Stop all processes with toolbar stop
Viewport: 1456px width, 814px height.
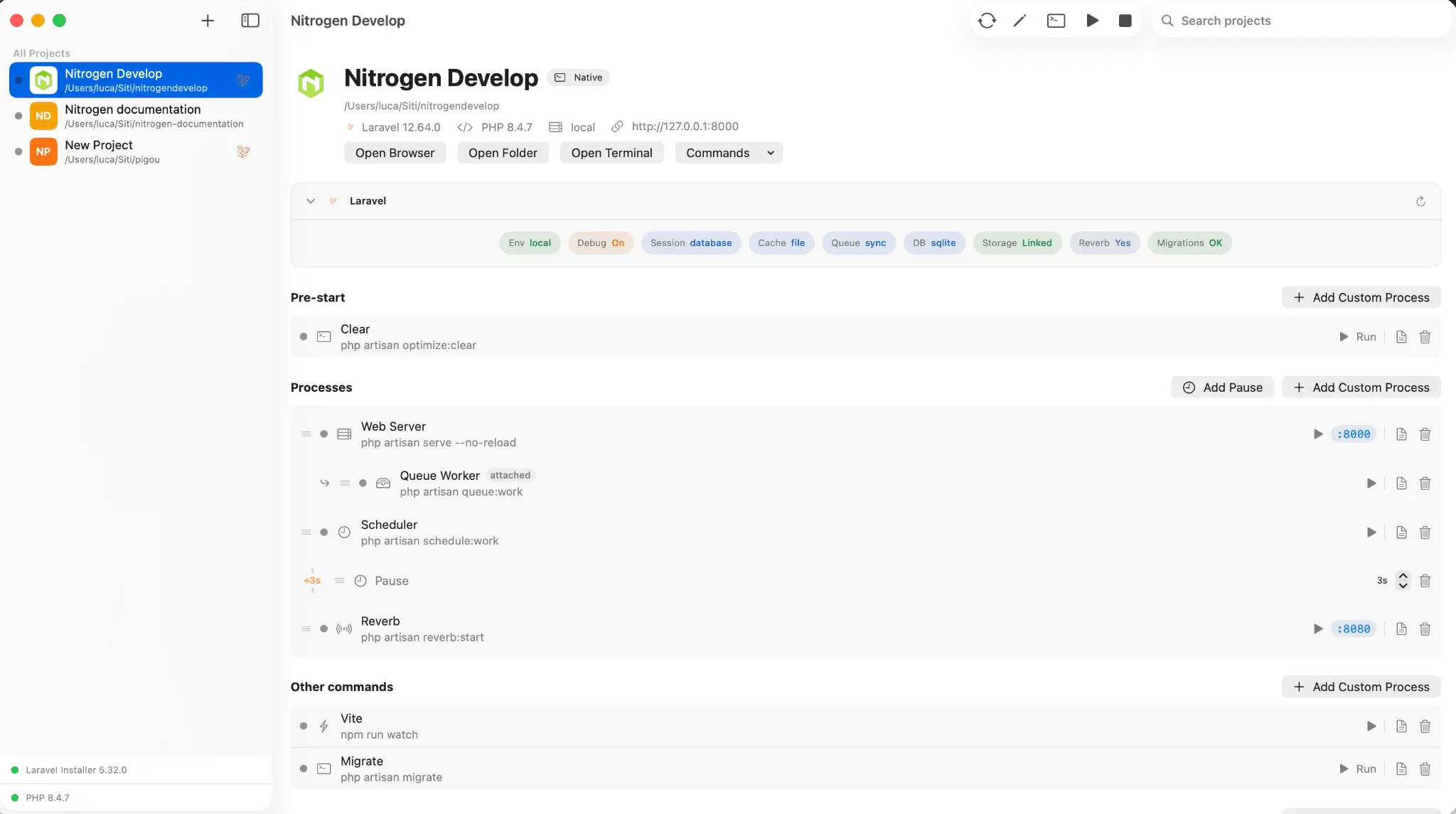coord(1125,21)
